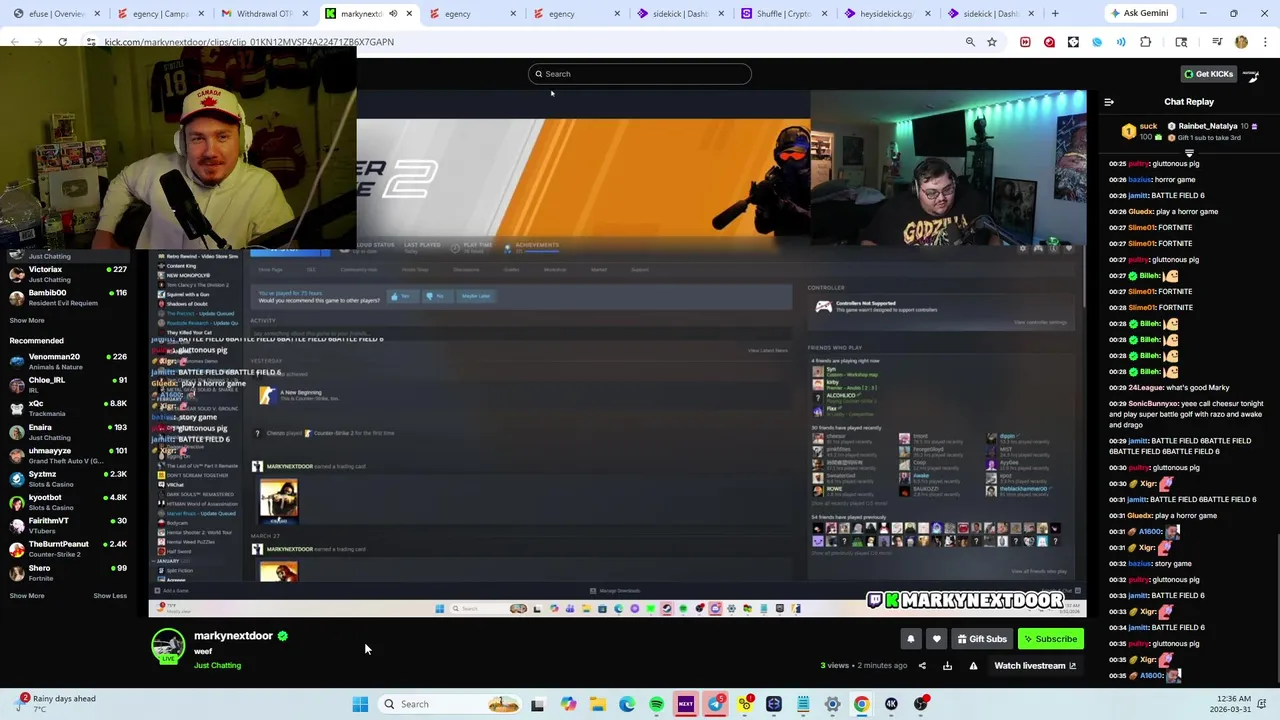Viewport: 1280px width, 720px height.
Task: Open Spotify from taskbar
Action: point(657,705)
